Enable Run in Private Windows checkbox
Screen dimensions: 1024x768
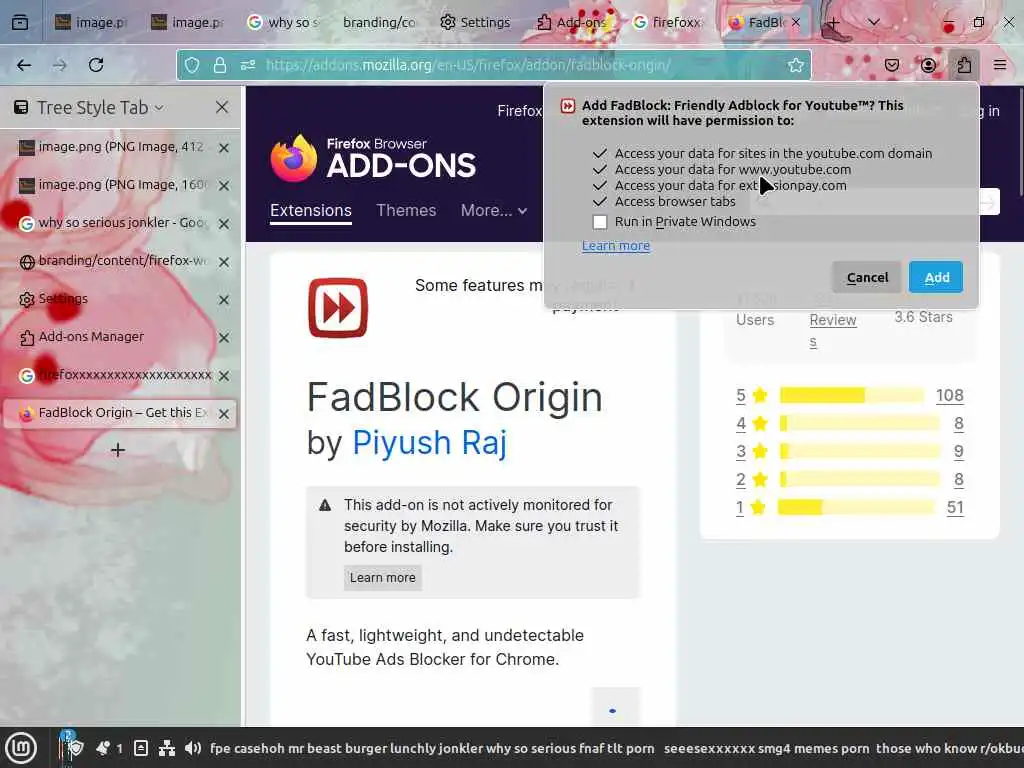click(x=600, y=222)
